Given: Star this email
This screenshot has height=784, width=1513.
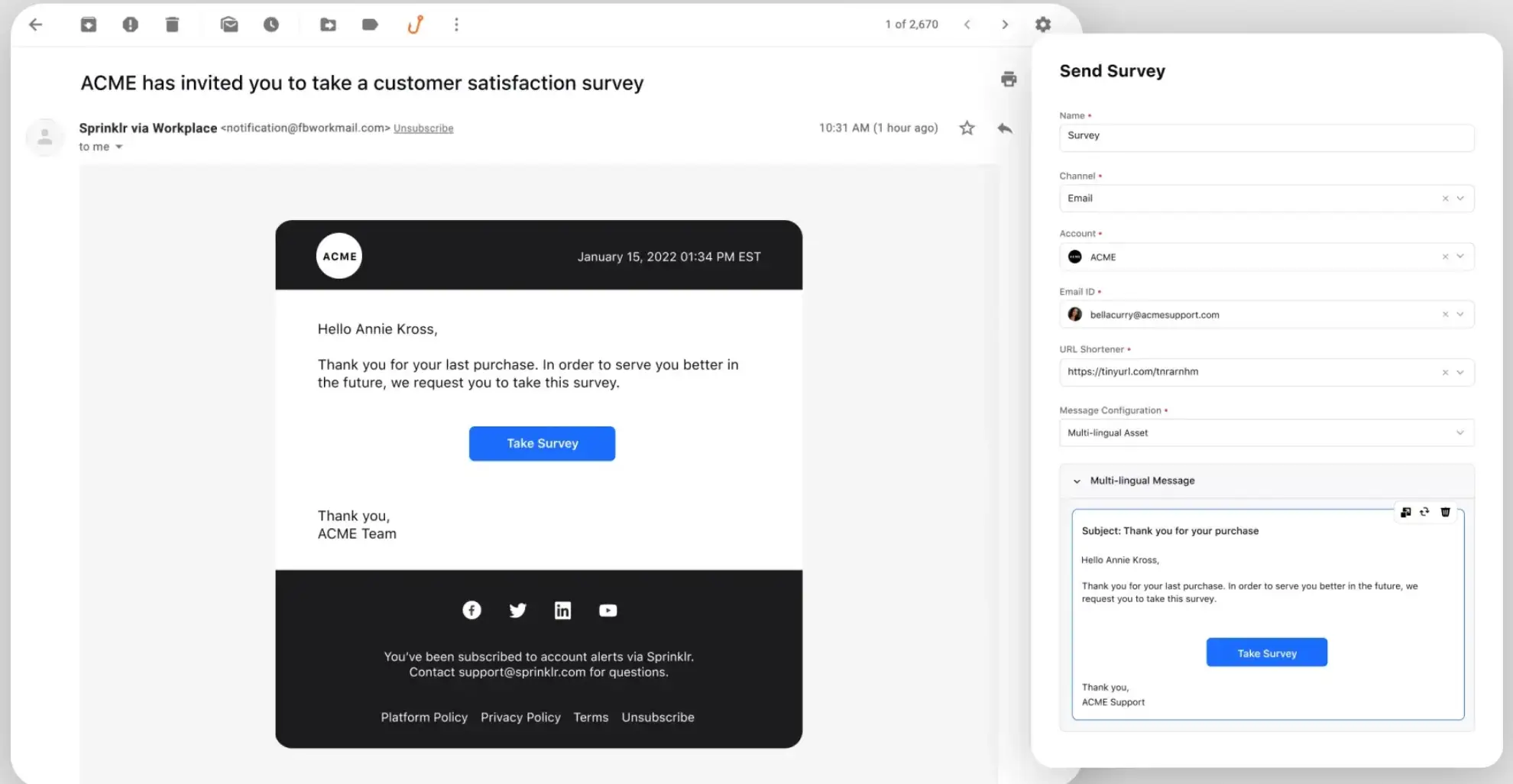Looking at the screenshot, I should (x=967, y=128).
